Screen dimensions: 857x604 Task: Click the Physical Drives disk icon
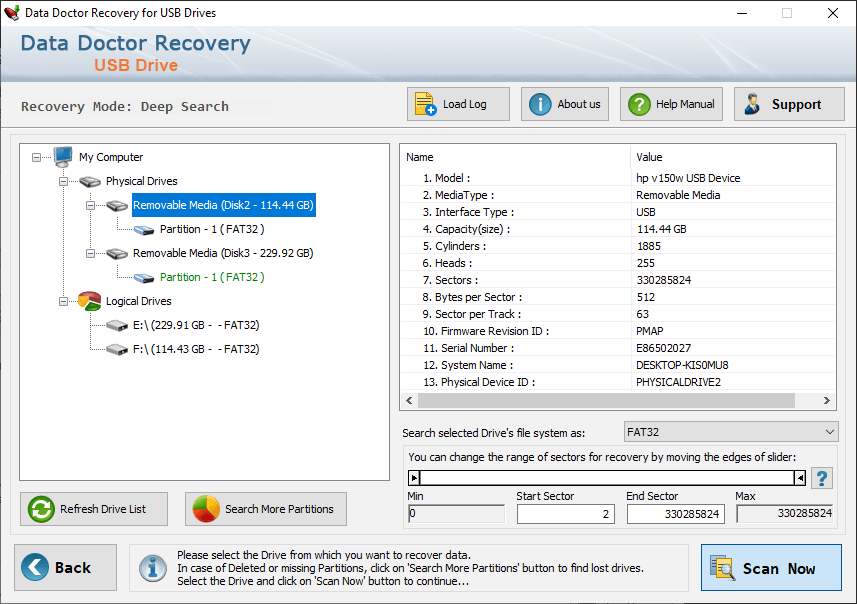90,181
